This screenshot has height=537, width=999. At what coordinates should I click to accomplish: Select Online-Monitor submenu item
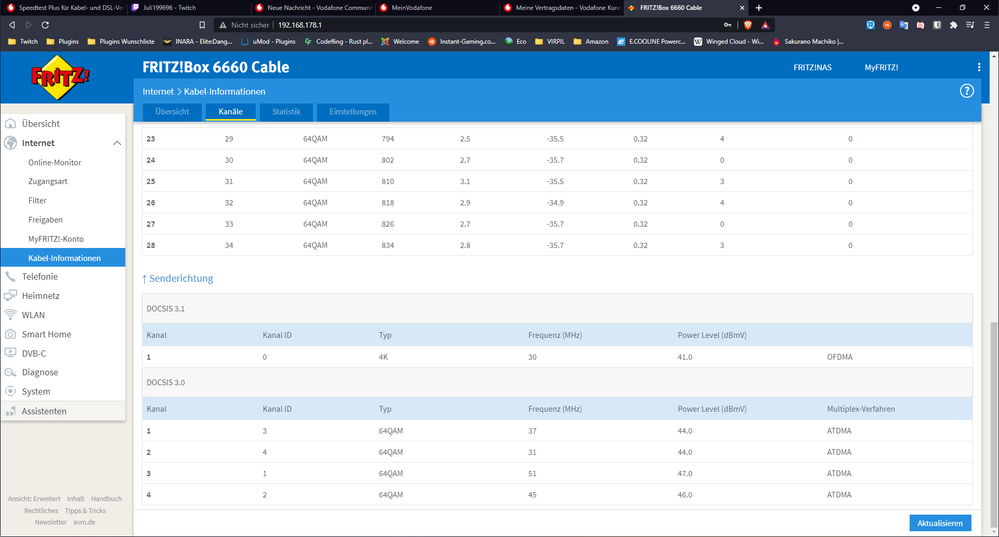coord(55,162)
